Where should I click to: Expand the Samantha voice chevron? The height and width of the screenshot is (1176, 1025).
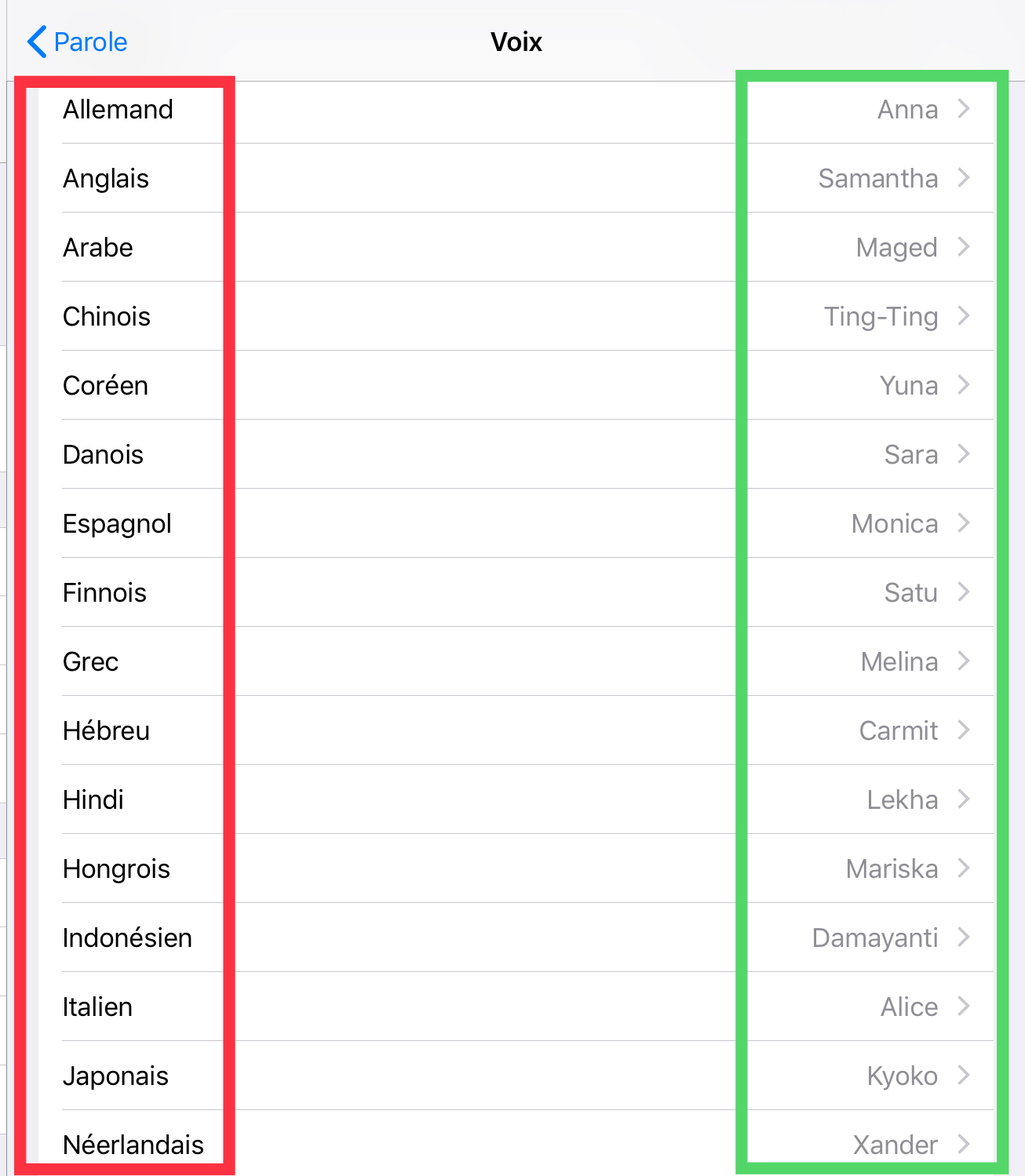(965, 178)
